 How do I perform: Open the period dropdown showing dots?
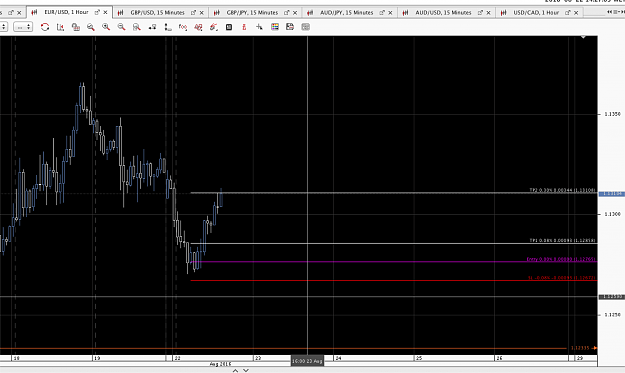coord(23,27)
